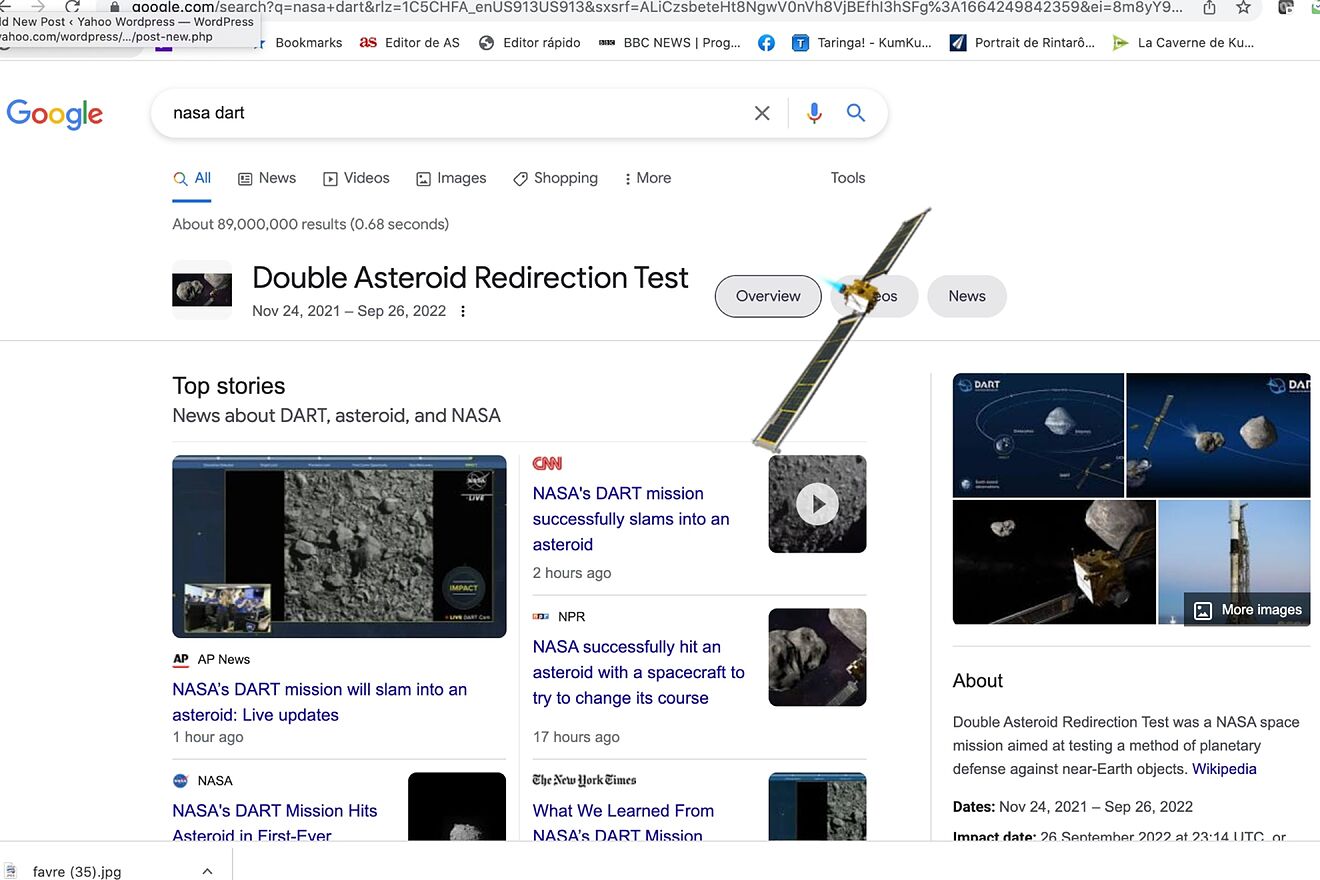This screenshot has width=1320, height=880.
Task: Click the More images overlay icon
Action: coord(1201,609)
